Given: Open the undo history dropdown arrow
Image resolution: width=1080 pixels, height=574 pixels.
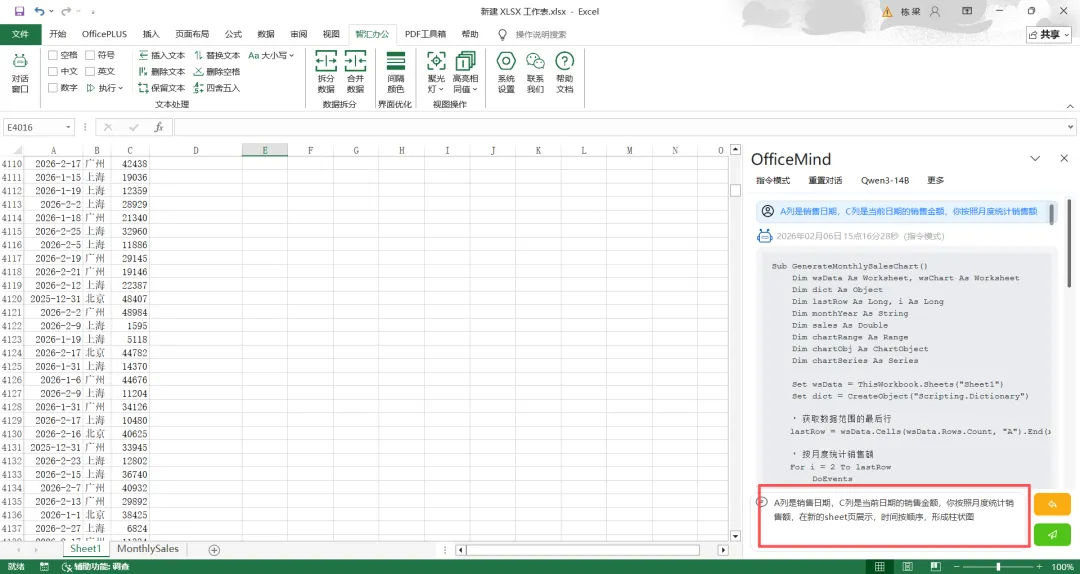Looking at the screenshot, I should pyautogui.click(x=51, y=12).
